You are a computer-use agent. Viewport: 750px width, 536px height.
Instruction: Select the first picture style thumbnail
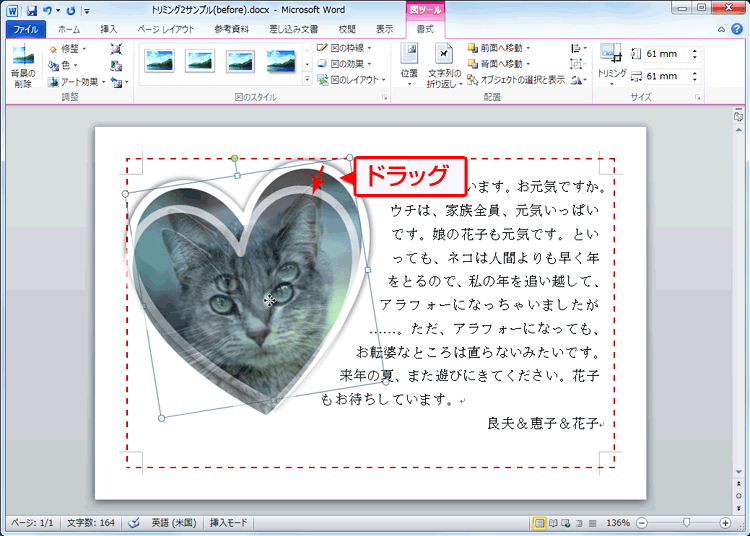(x=160, y=61)
